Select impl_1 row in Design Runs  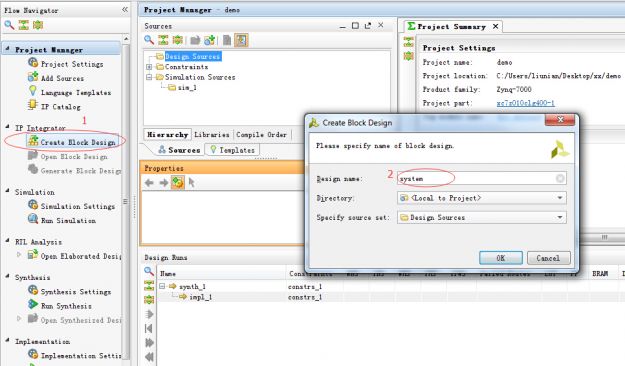[x=201, y=297]
